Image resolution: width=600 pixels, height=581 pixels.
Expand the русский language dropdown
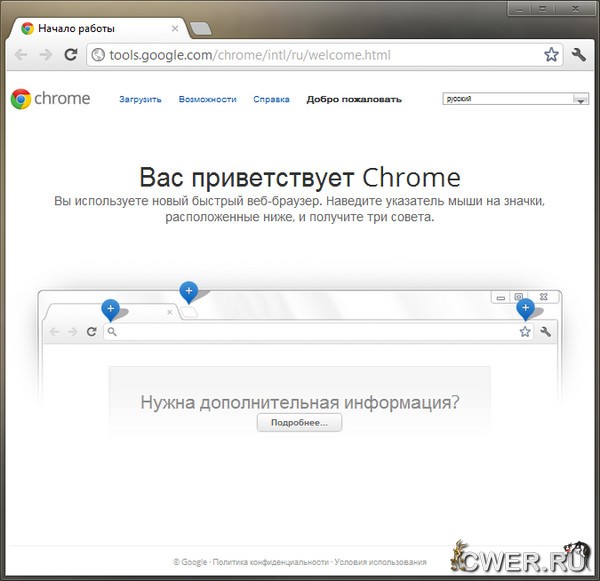tap(580, 99)
